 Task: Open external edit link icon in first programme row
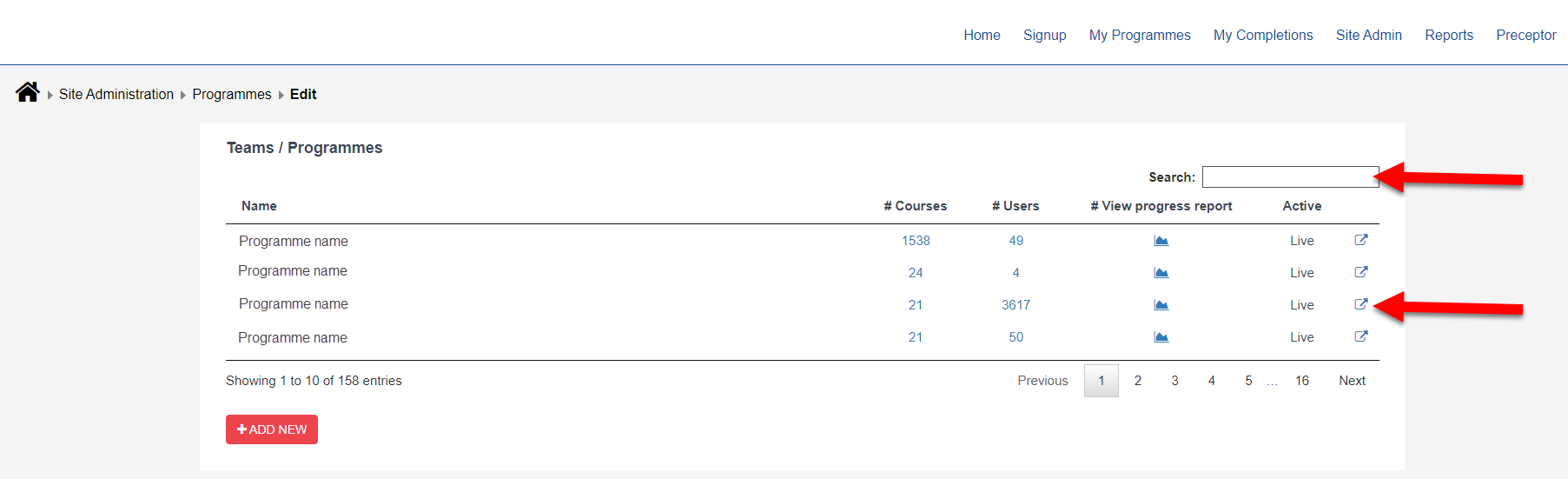(x=1361, y=240)
